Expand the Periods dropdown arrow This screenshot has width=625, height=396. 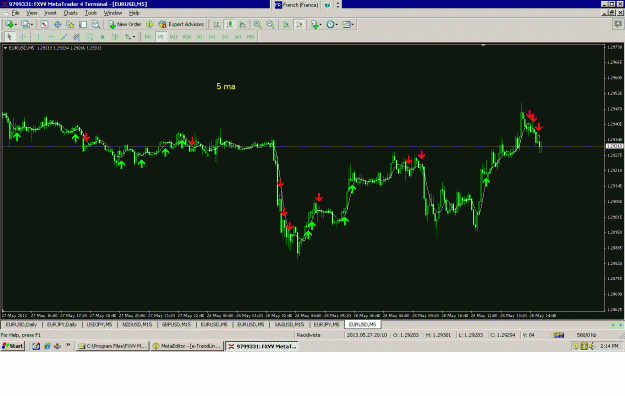(336, 25)
